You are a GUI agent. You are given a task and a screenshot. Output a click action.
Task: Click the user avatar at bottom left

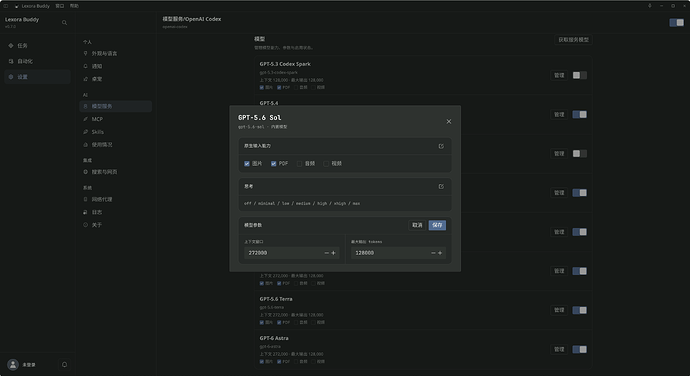pos(13,365)
